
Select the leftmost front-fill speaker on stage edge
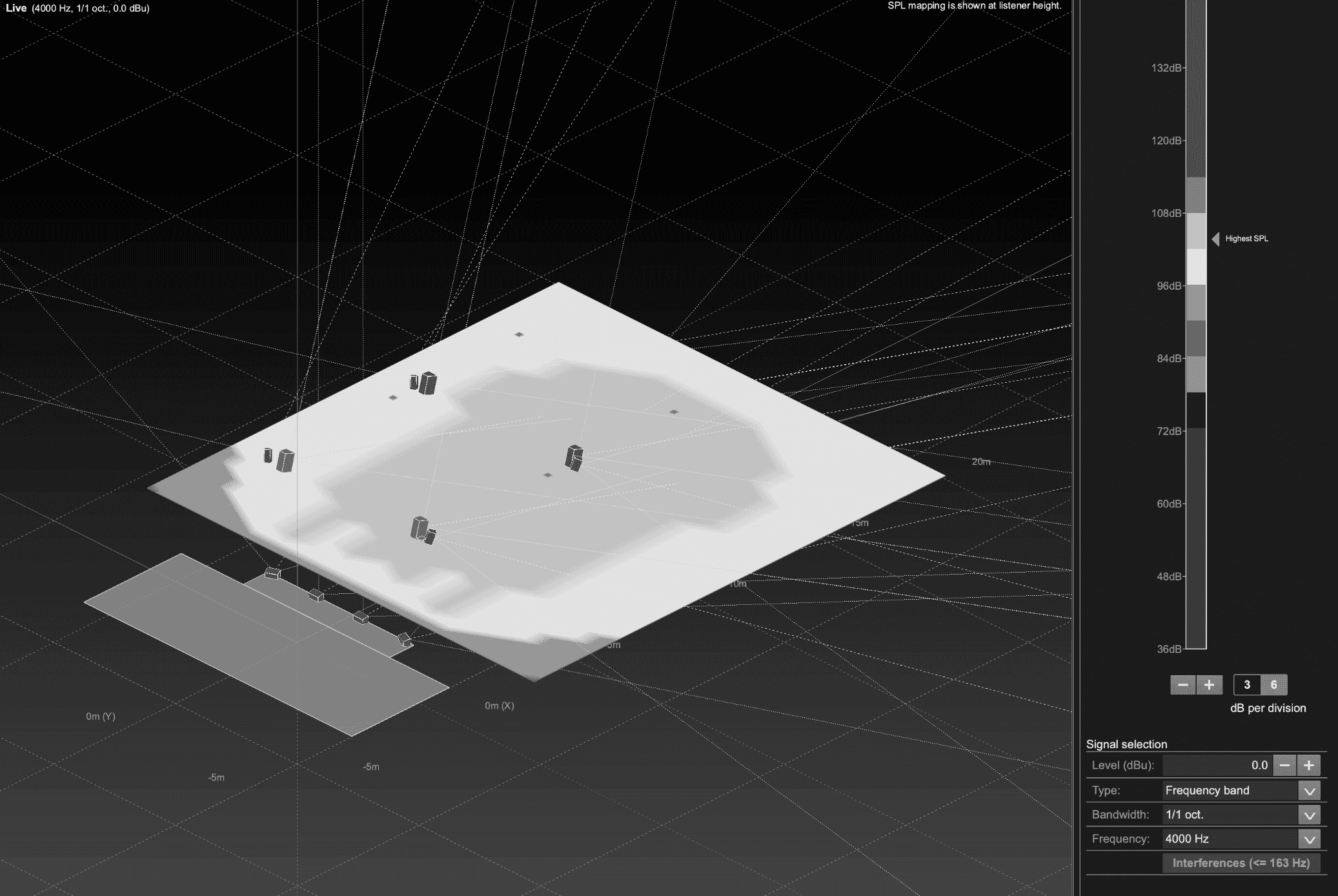pos(272,573)
